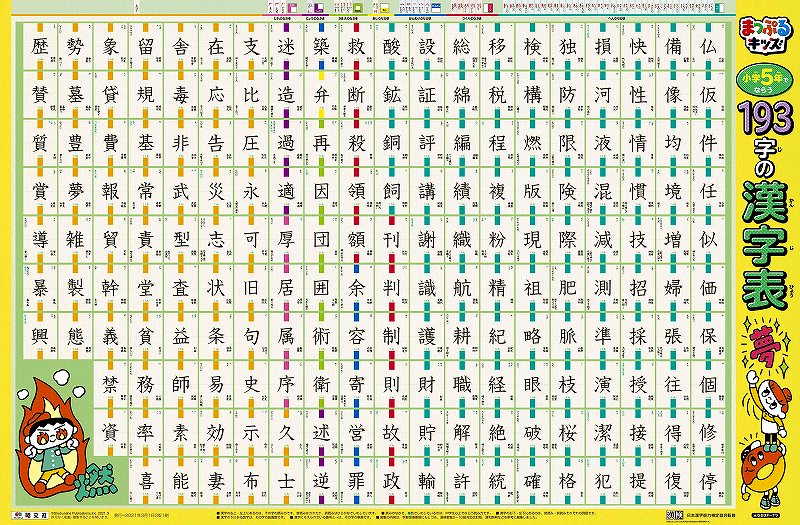Select the kanji 仮
800x525 pixels.
pyautogui.click(x=708, y=95)
